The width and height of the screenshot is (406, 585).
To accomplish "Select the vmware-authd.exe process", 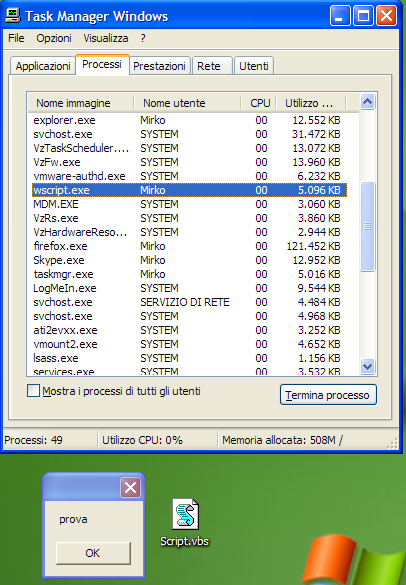I will pyautogui.click(x=189, y=176).
